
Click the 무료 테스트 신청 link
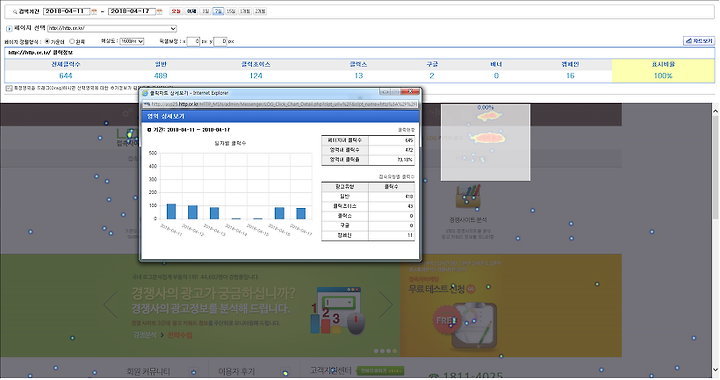tap(436, 289)
